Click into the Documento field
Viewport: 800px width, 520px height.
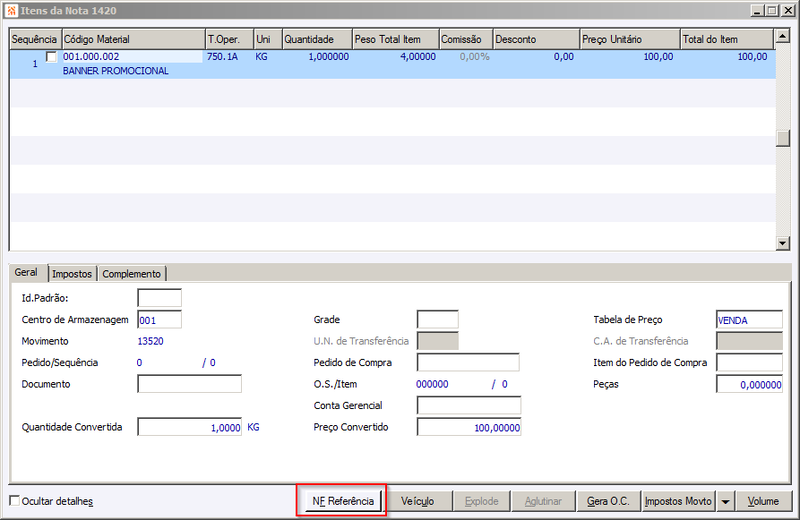point(189,384)
